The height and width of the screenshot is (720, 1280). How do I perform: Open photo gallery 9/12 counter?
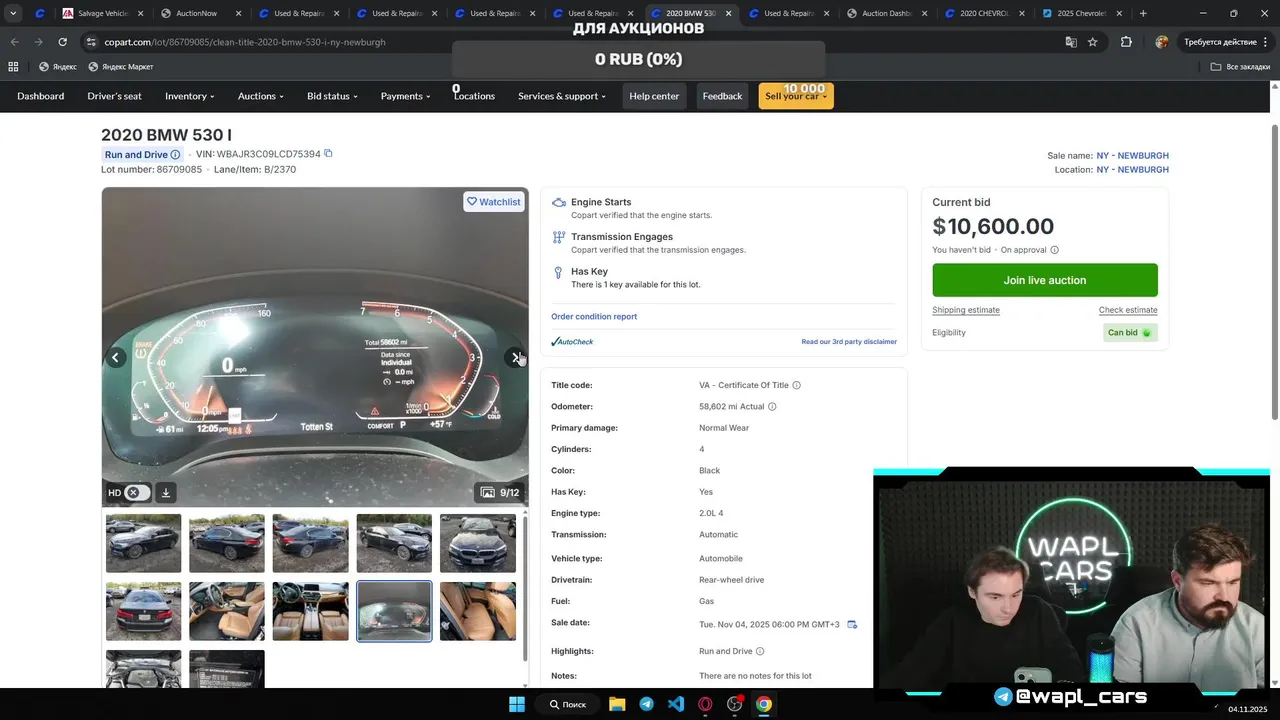tap(499, 492)
